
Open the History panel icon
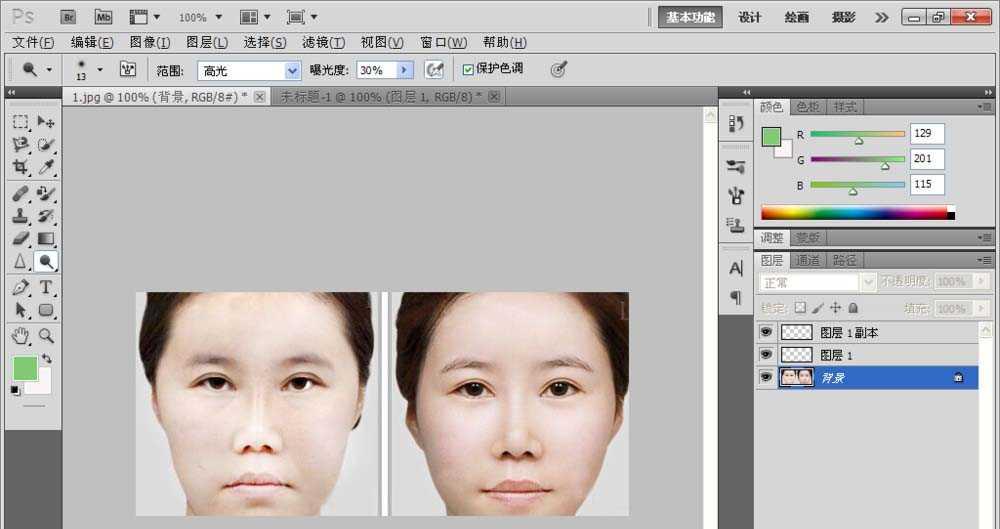point(736,123)
